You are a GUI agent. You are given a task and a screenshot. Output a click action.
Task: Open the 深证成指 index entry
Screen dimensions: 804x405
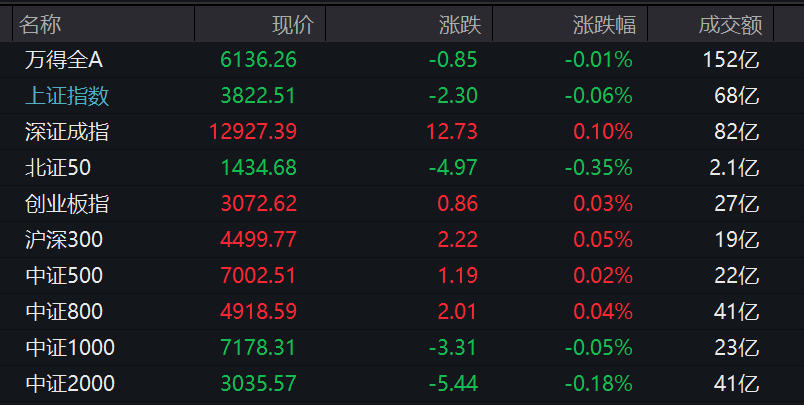tap(67, 132)
